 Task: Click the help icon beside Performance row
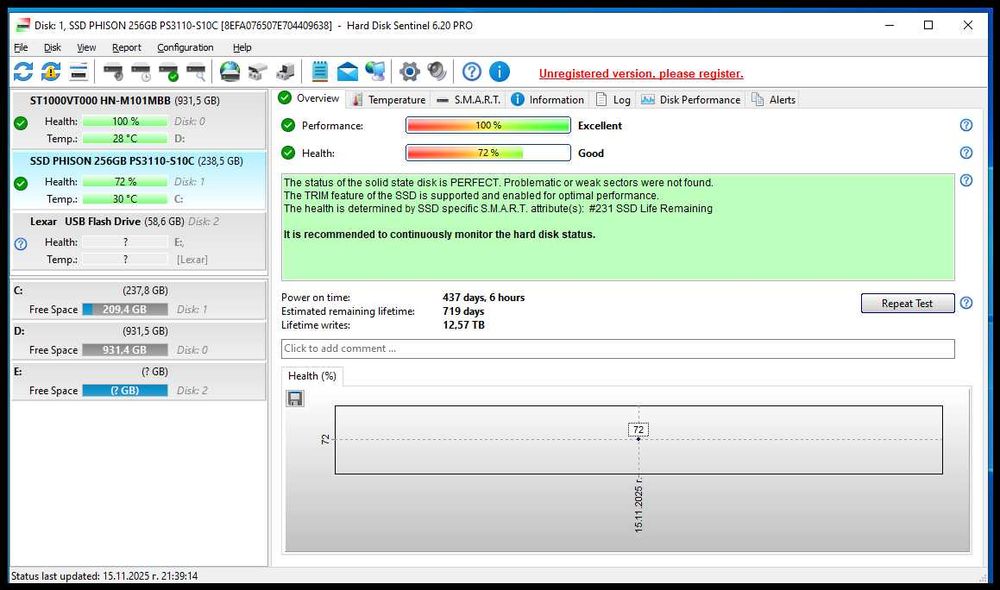[966, 125]
